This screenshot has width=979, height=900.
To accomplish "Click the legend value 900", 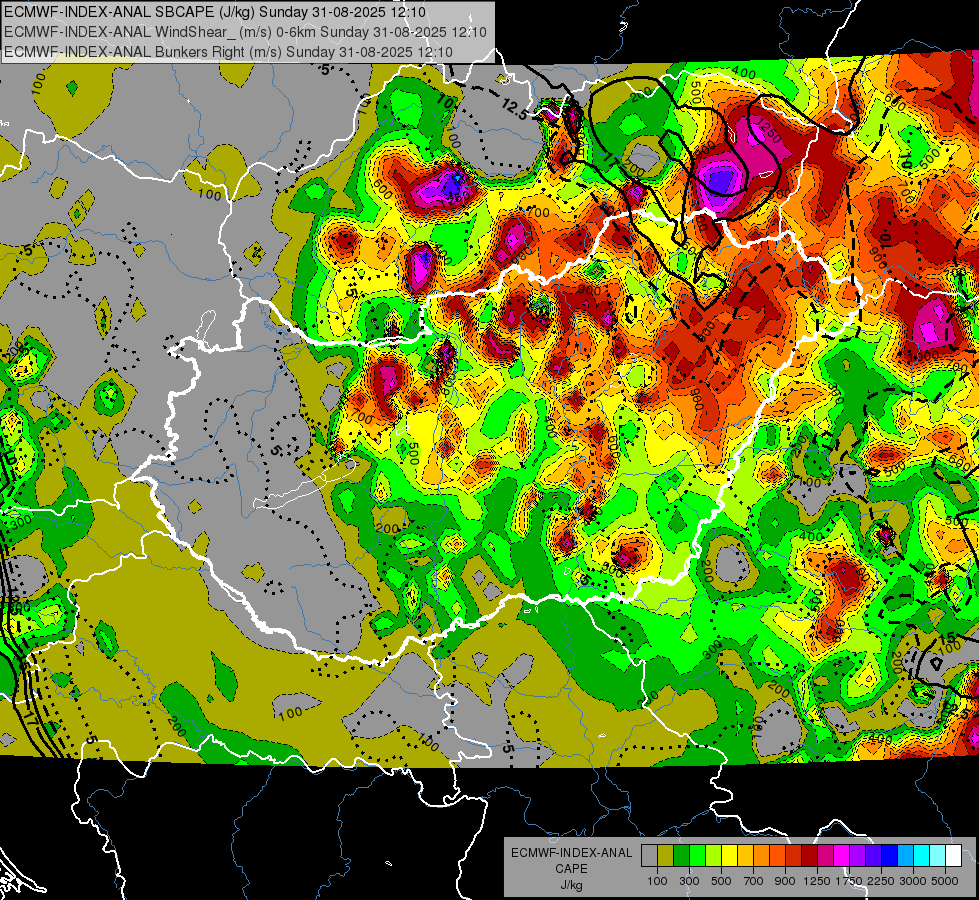I will [x=785, y=881].
